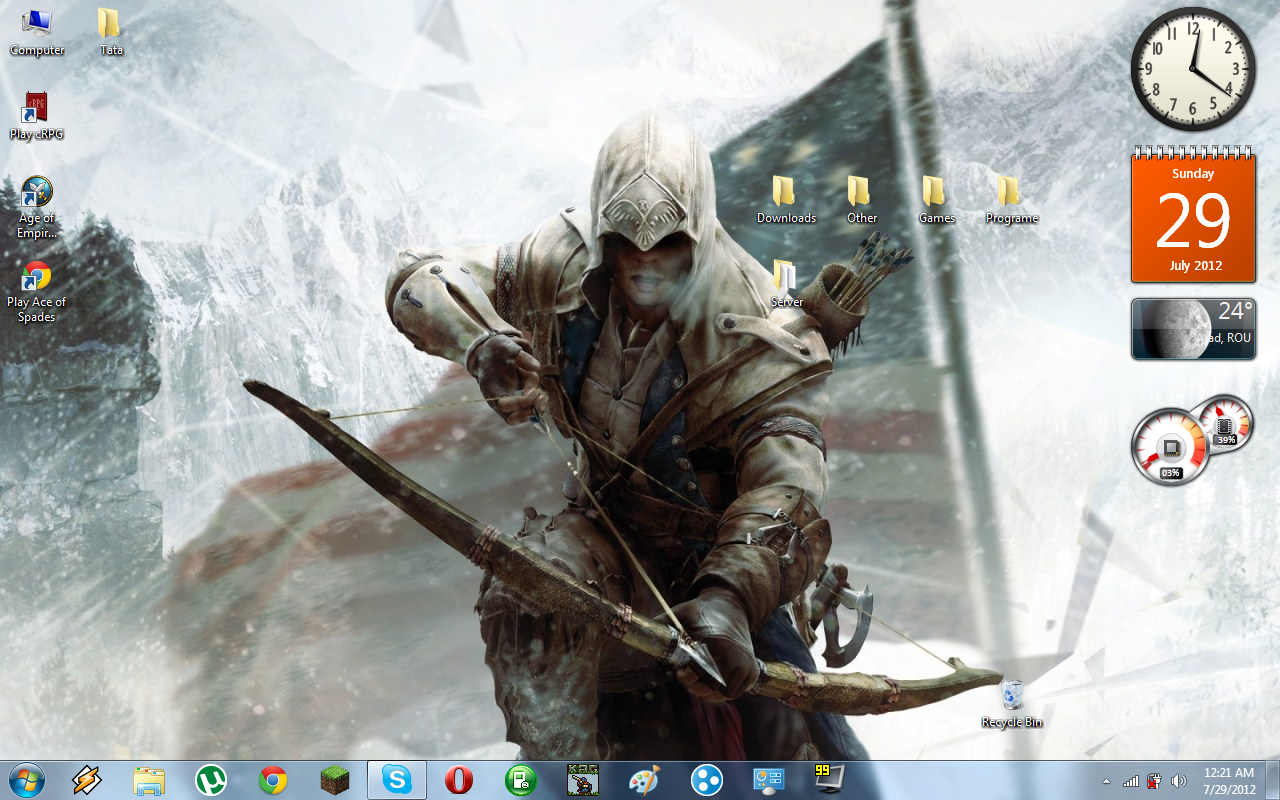
Task: Select the Play cRPG shortcut
Action: pos(36,116)
